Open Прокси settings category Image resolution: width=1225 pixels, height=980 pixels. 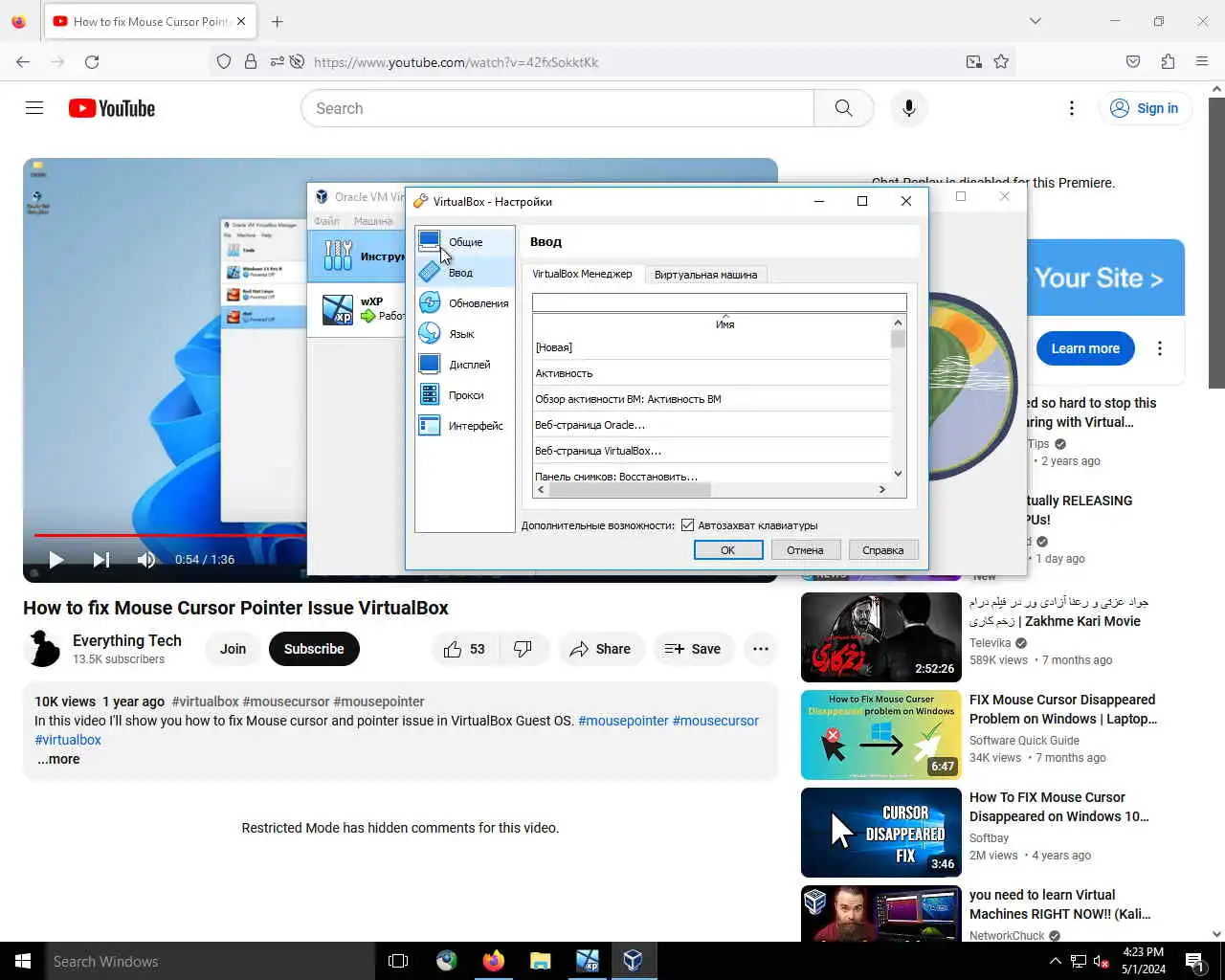pos(465,395)
